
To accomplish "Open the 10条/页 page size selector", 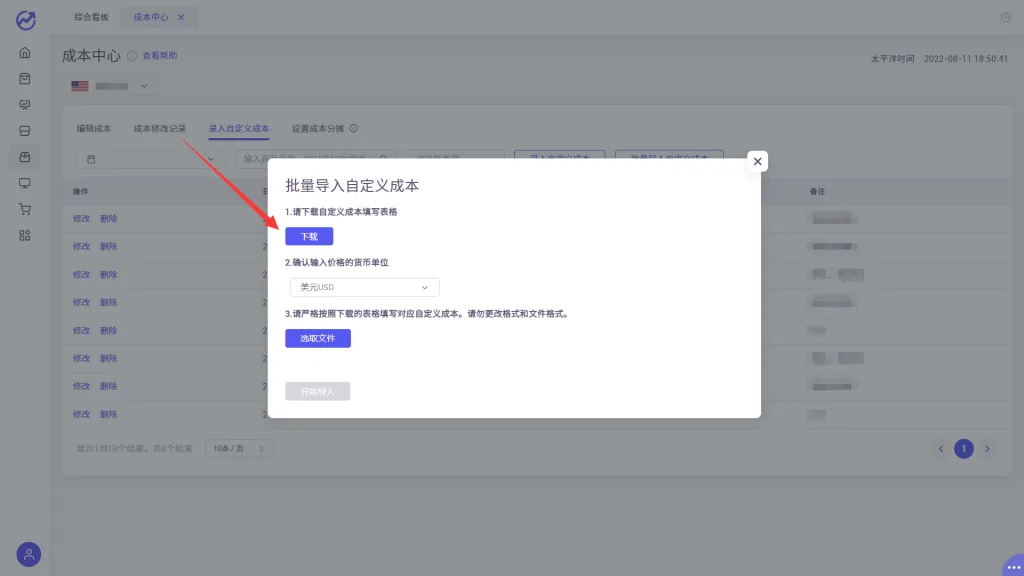I will pyautogui.click(x=239, y=449).
